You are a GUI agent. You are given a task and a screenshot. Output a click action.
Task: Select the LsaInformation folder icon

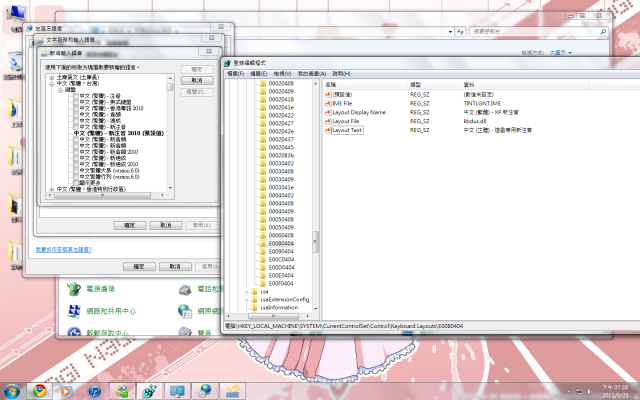point(255,307)
